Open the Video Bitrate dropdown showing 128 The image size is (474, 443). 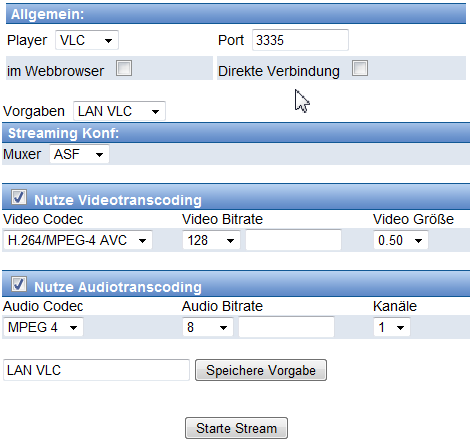(211, 240)
